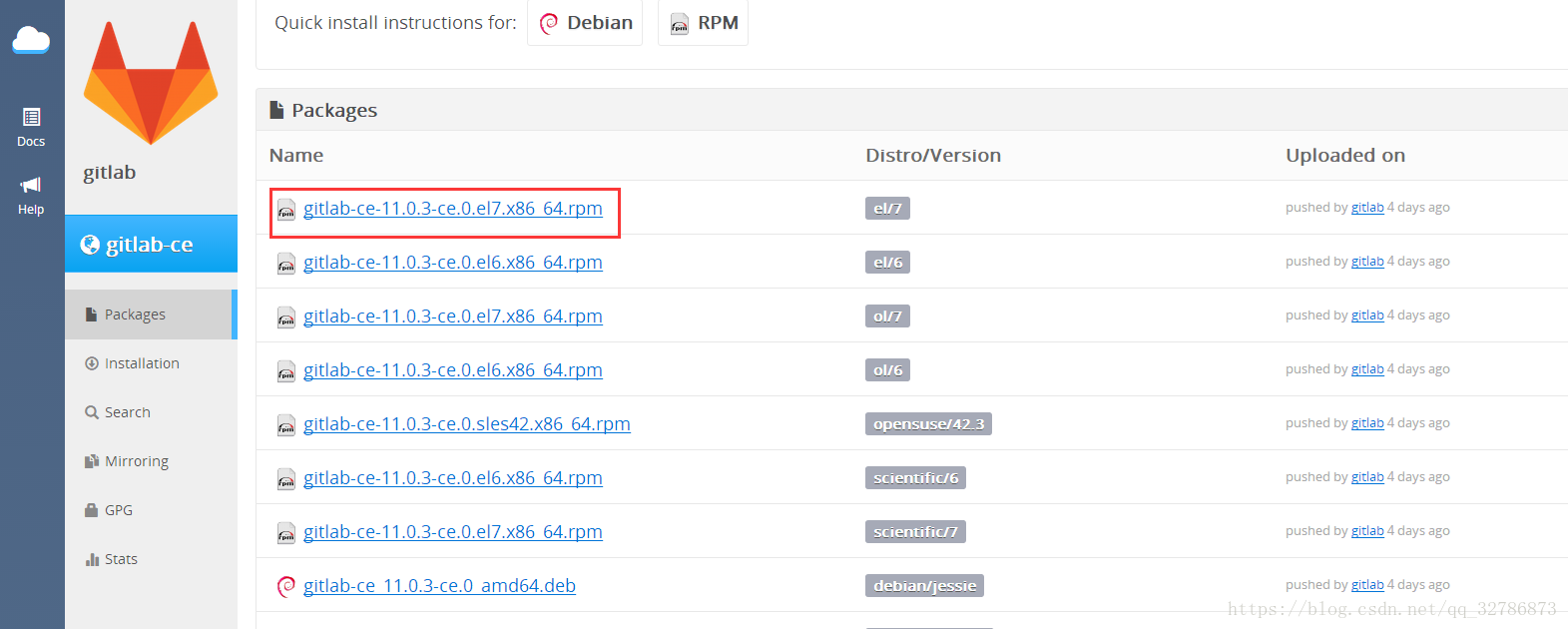This screenshot has width=1568, height=629.
Task: Open the Help megaphone icon
Action: click(x=31, y=196)
